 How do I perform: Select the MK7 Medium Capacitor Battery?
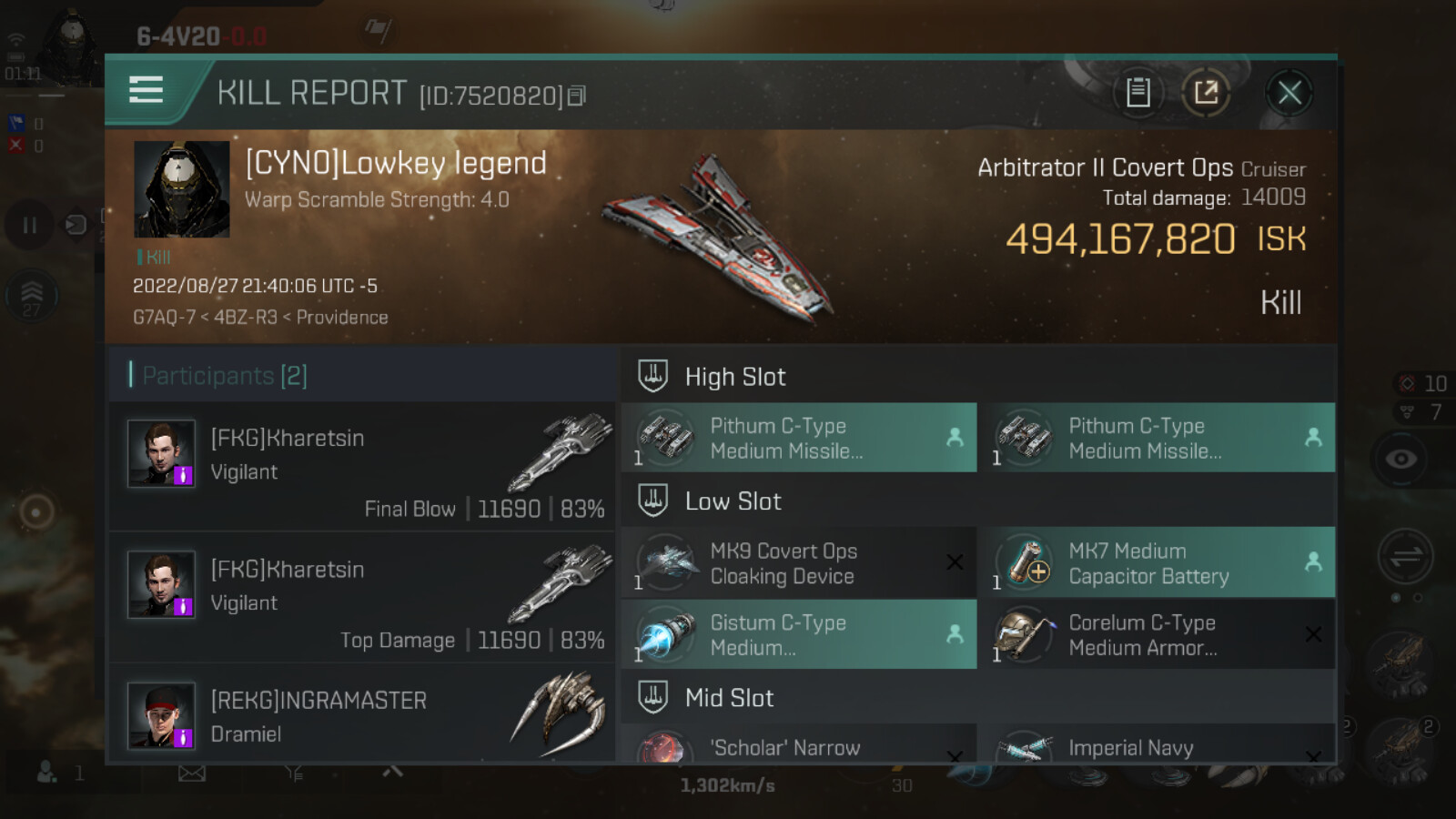tap(1162, 562)
